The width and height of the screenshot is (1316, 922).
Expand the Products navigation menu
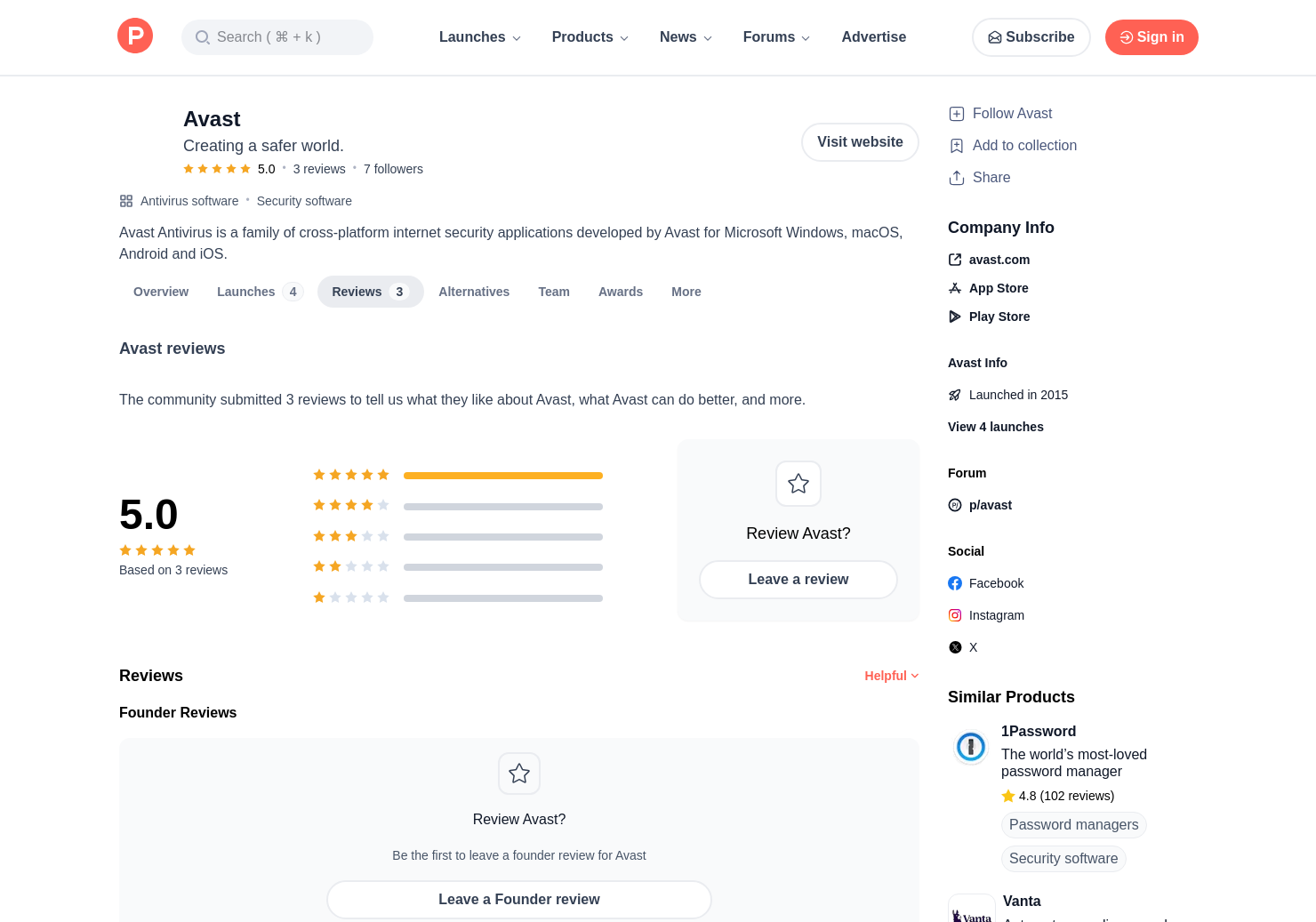590,37
